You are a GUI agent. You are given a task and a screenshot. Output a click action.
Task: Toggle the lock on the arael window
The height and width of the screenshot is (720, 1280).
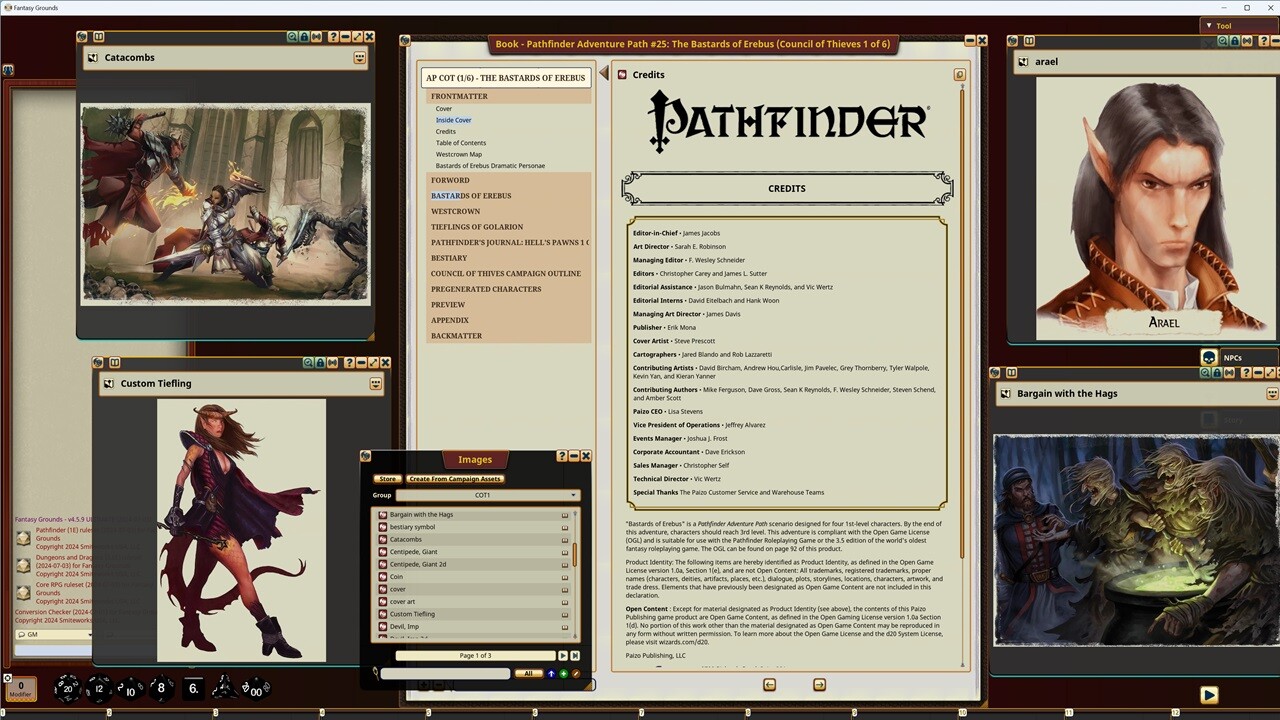pyautogui.click(x=1234, y=40)
